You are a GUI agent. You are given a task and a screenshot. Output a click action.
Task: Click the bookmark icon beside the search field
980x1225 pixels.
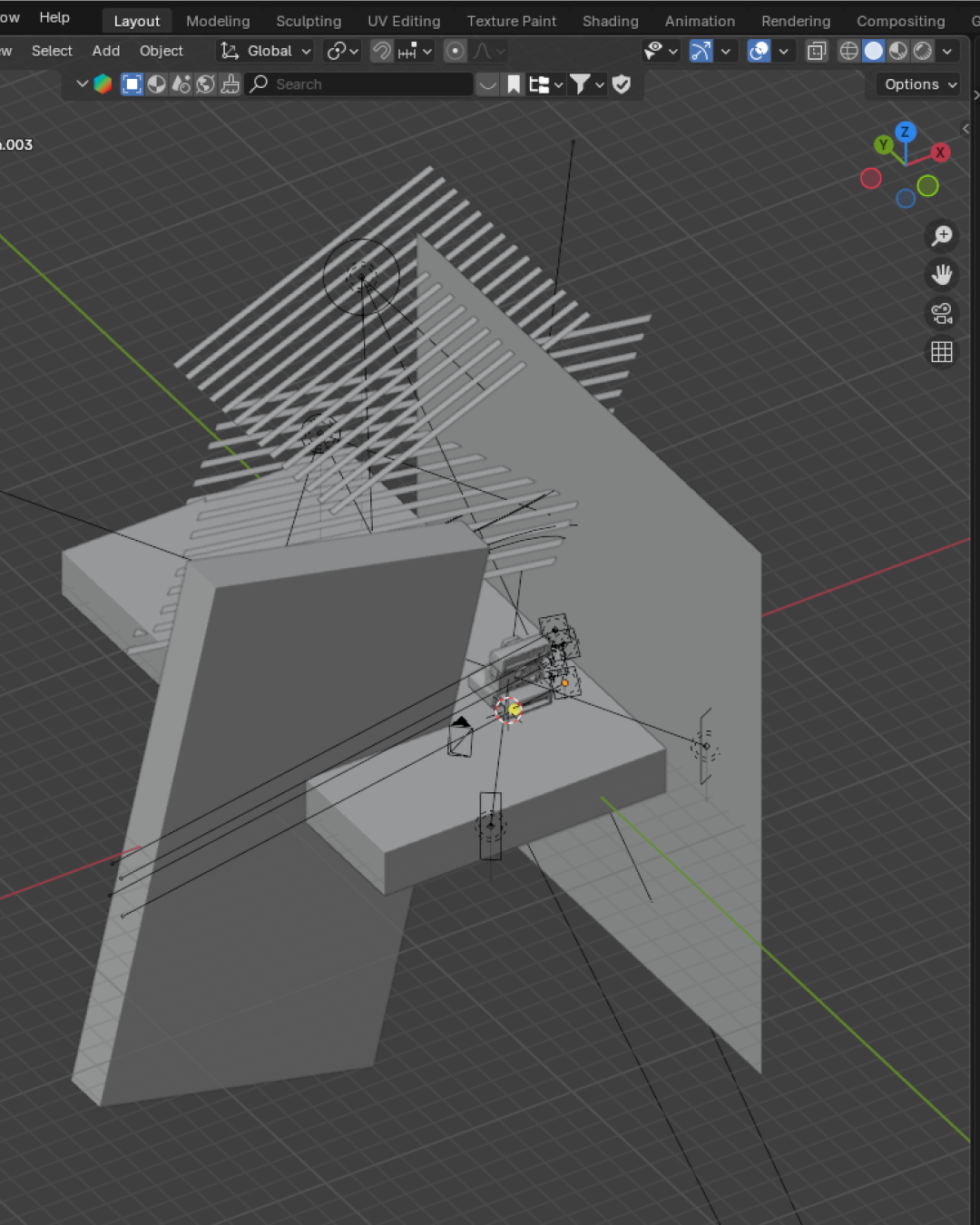click(514, 84)
